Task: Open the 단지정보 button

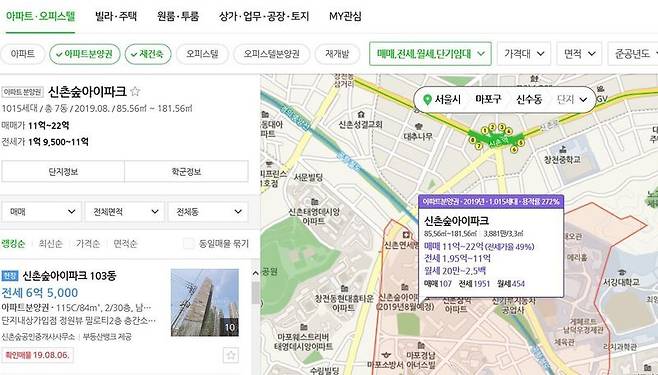Action: (63, 172)
